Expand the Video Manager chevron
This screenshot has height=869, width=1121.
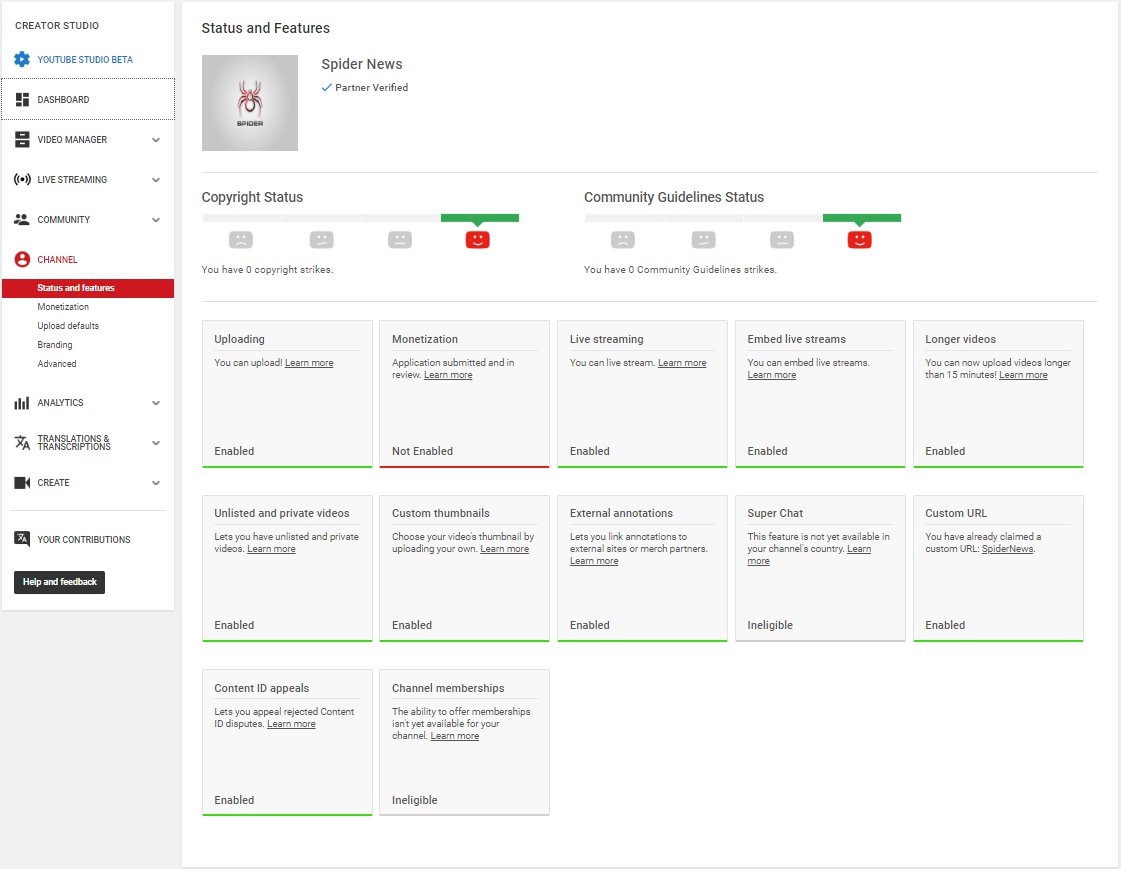click(x=156, y=140)
